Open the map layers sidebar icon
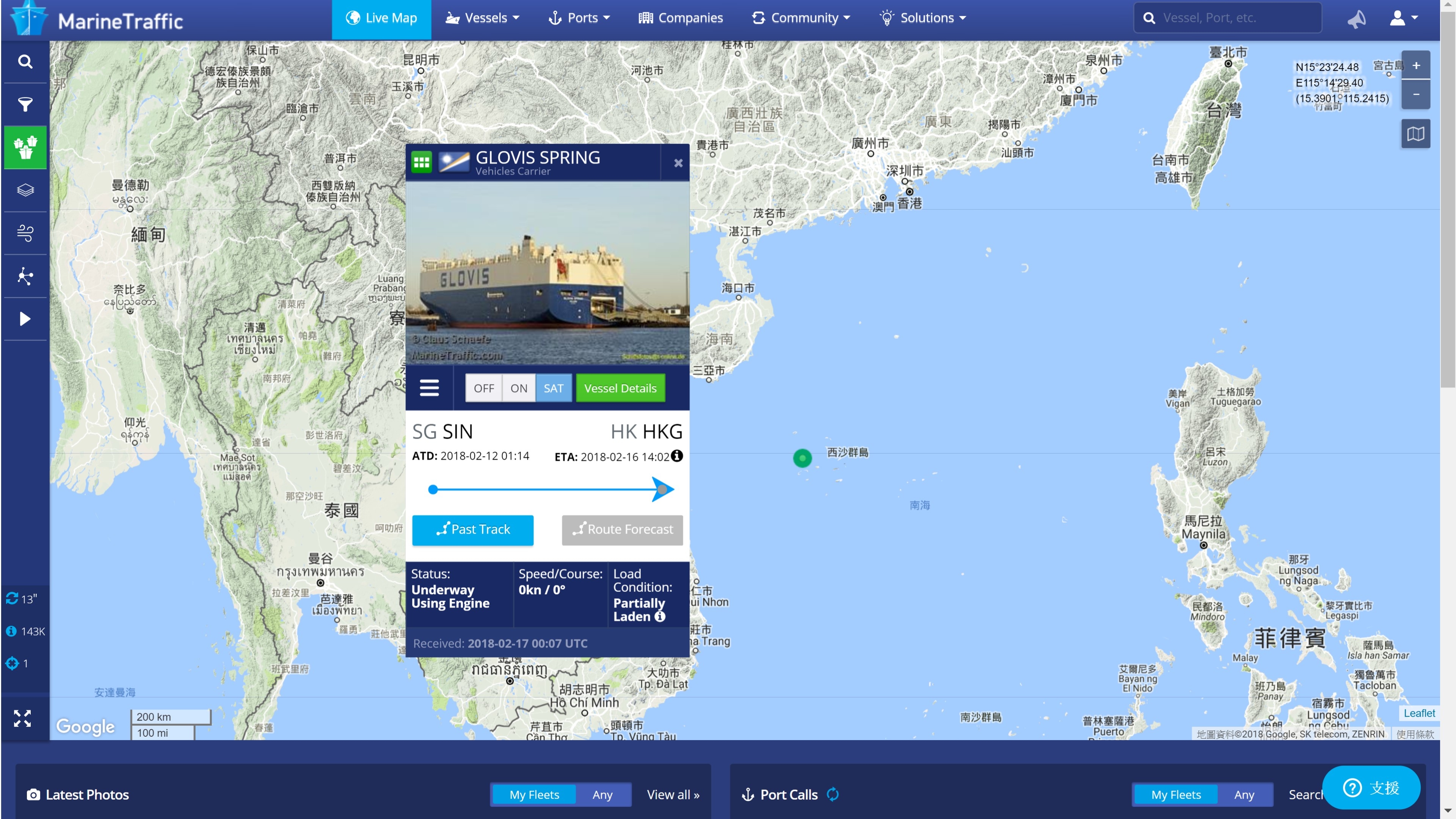Image resolution: width=1456 pixels, height=819 pixels. point(25,190)
